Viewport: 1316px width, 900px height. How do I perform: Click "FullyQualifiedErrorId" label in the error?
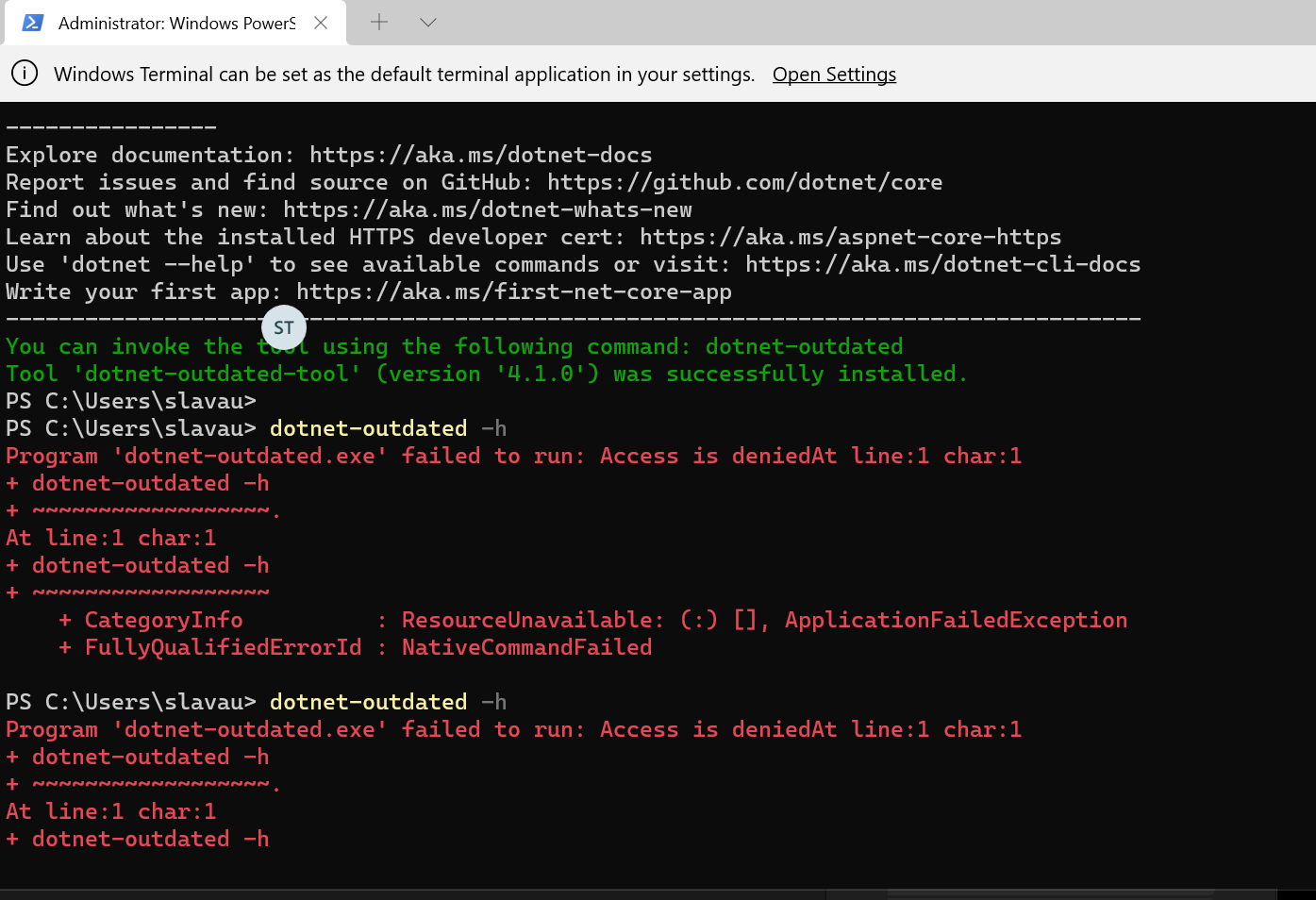pyautogui.click(x=224, y=647)
